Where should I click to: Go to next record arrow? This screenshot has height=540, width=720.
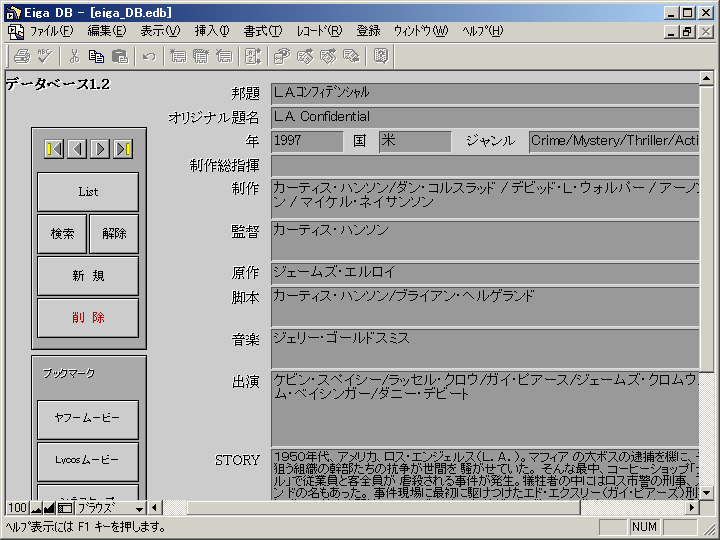pyautogui.click(x=100, y=149)
